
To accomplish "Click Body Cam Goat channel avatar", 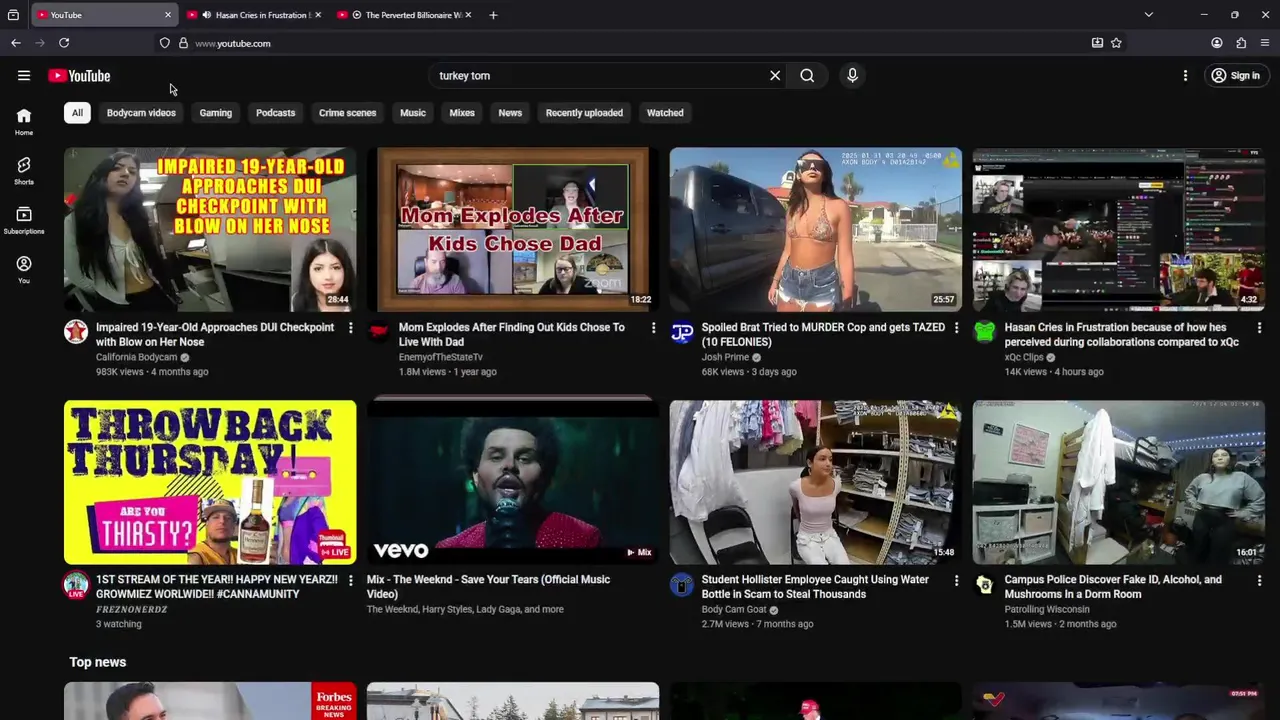I will [x=682, y=584].
